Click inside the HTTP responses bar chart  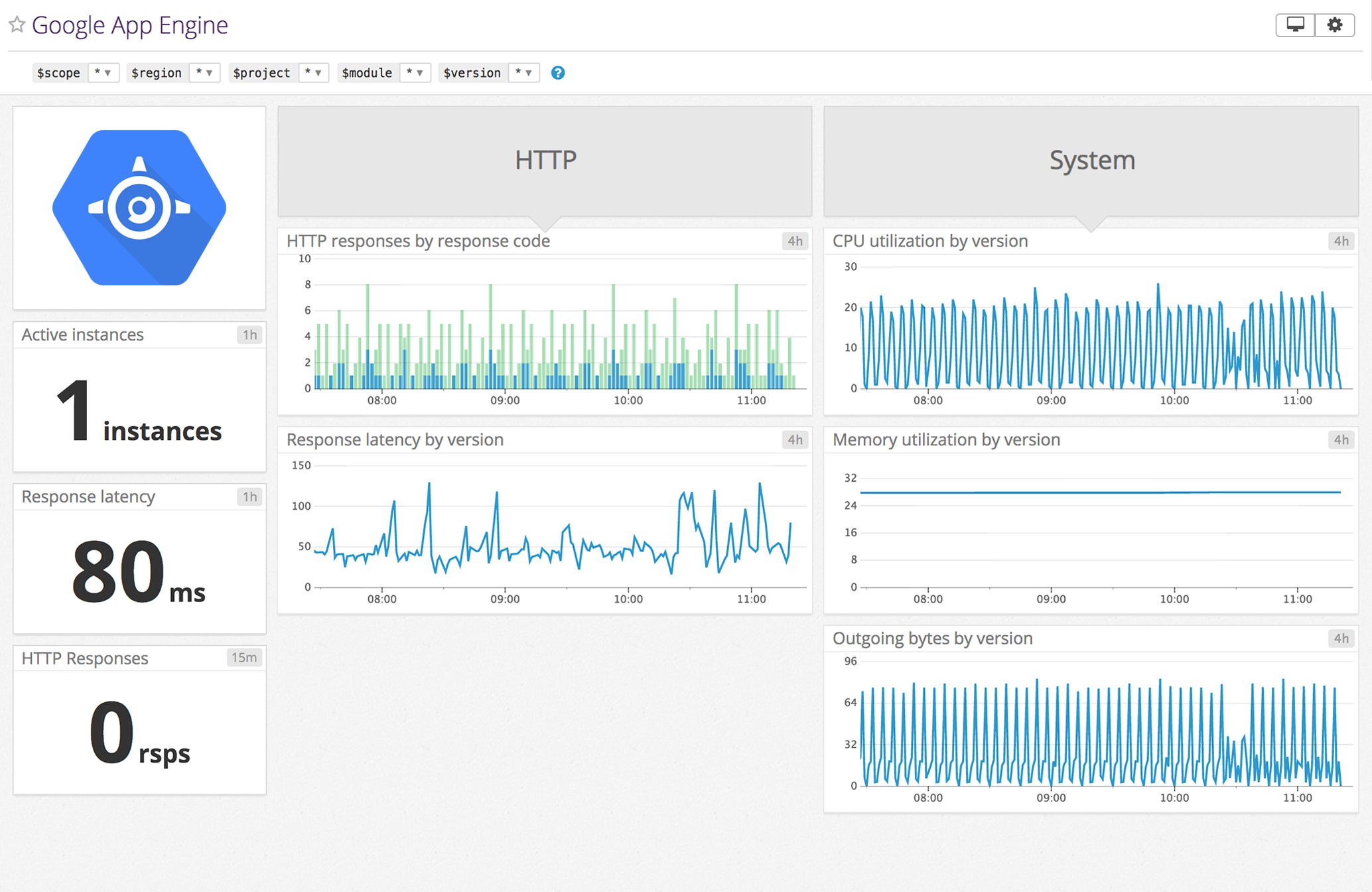559,325
